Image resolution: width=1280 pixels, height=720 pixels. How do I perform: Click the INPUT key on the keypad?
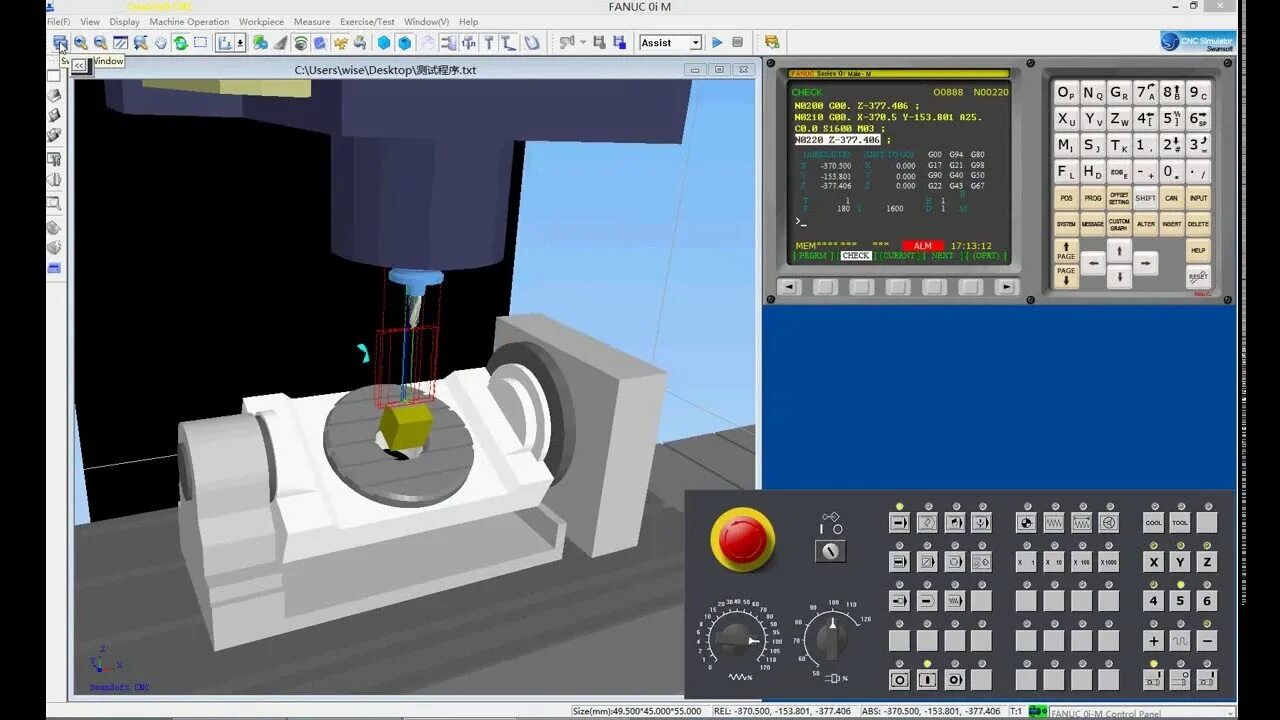[1198, 198]
